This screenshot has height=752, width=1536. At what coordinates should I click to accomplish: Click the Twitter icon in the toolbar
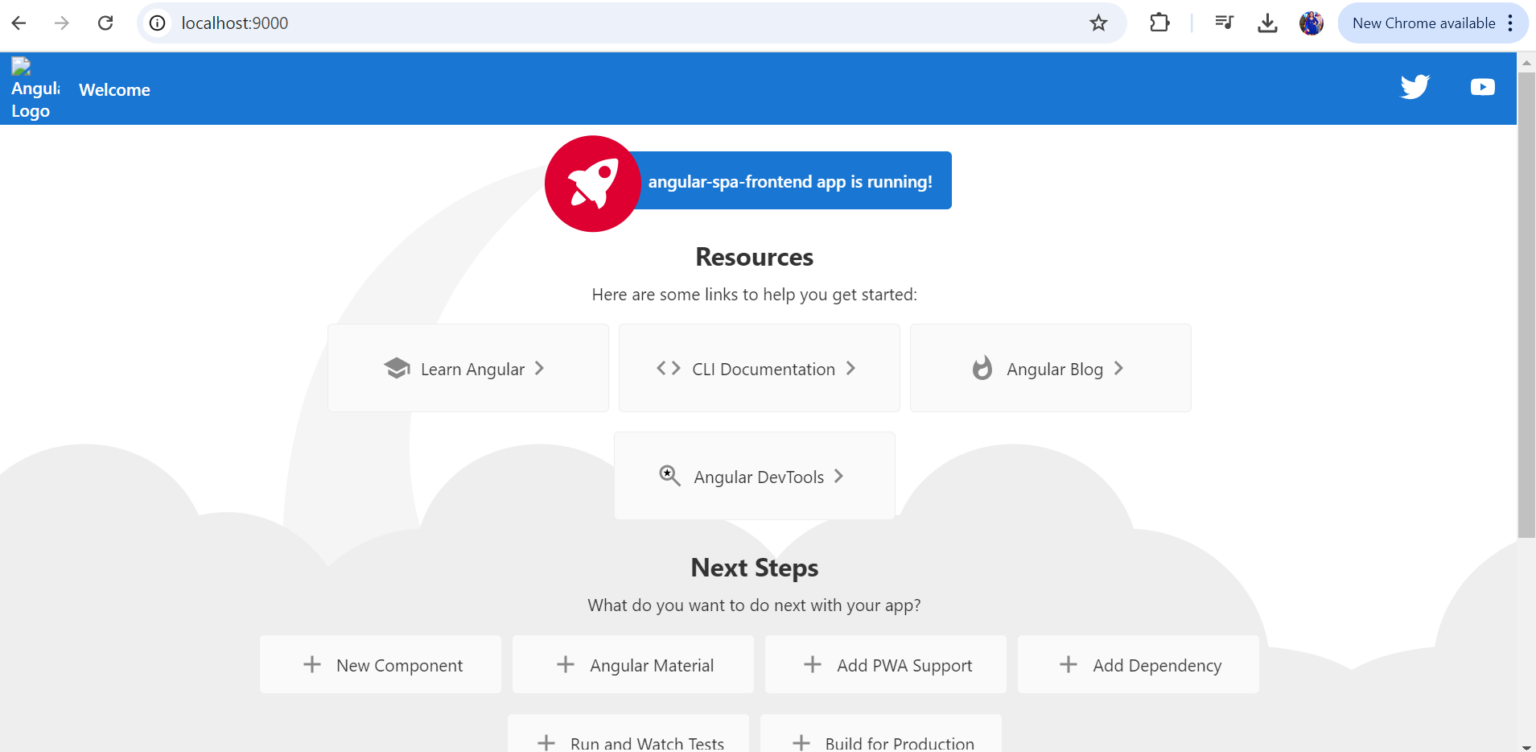1415,87
